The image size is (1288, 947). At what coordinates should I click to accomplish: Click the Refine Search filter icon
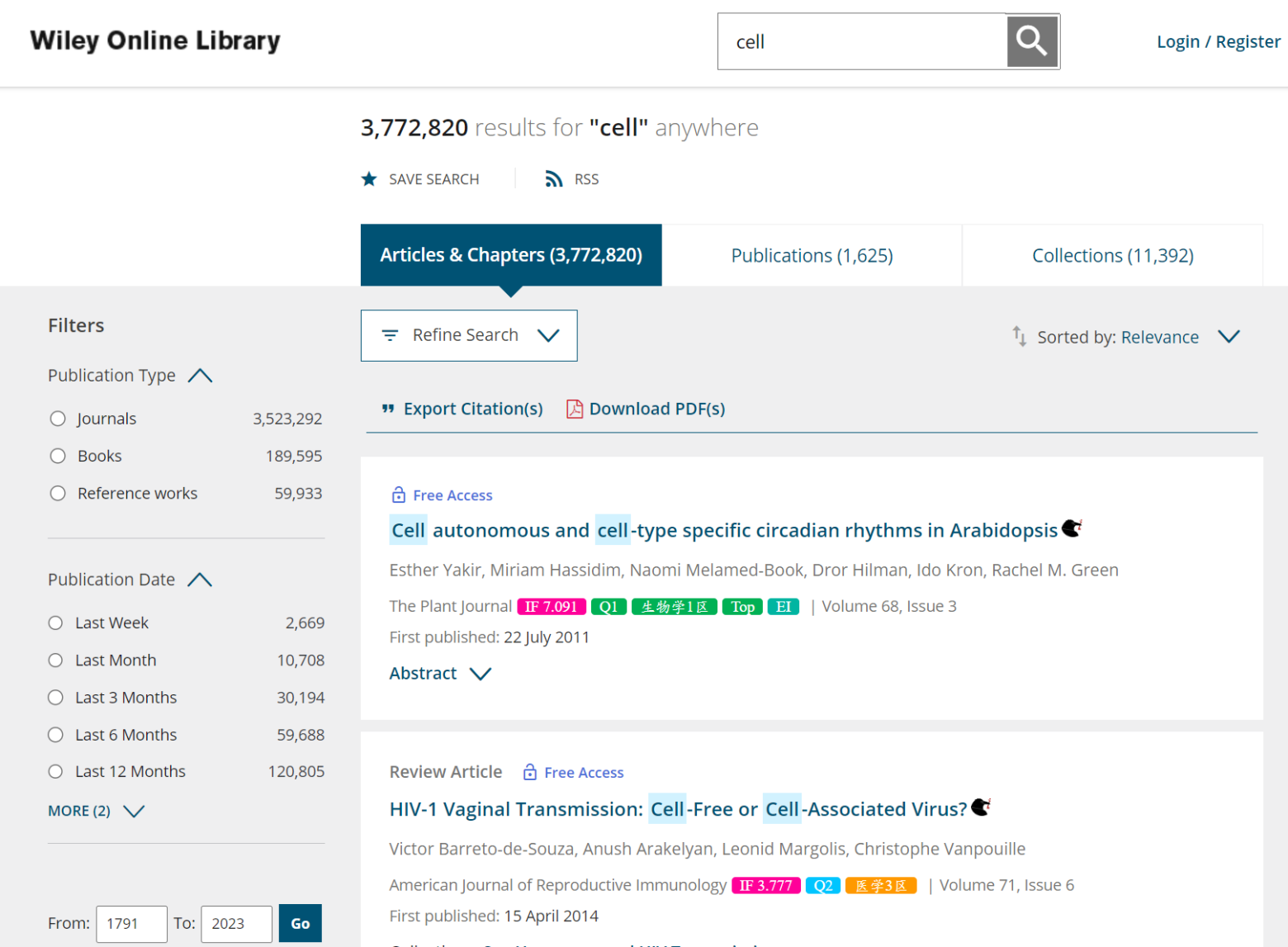(389, 335)
